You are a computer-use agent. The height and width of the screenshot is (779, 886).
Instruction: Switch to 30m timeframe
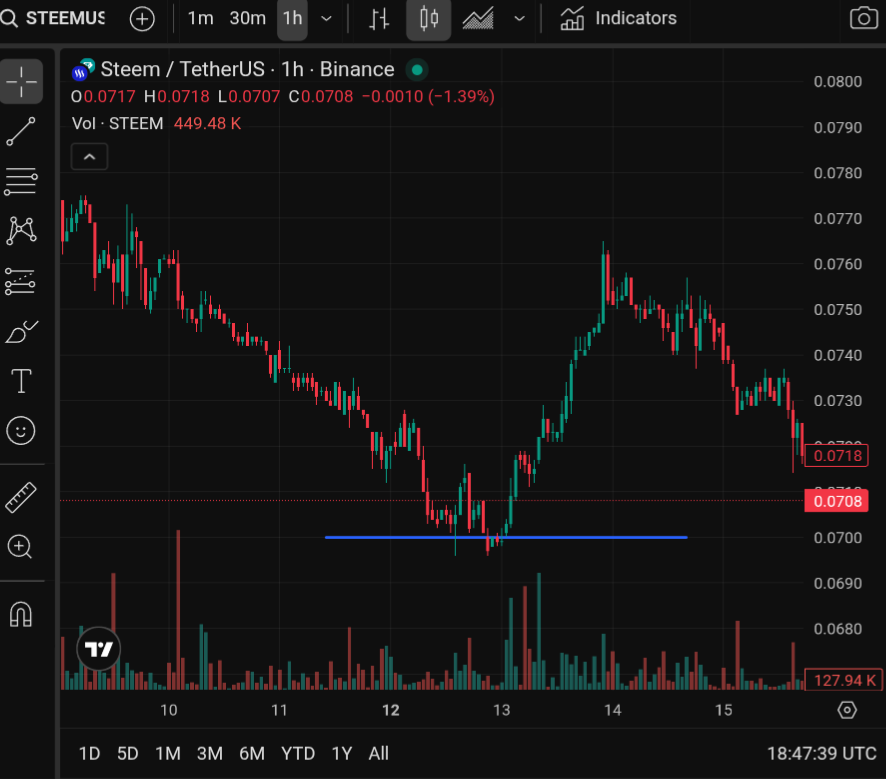click(247, 19)
